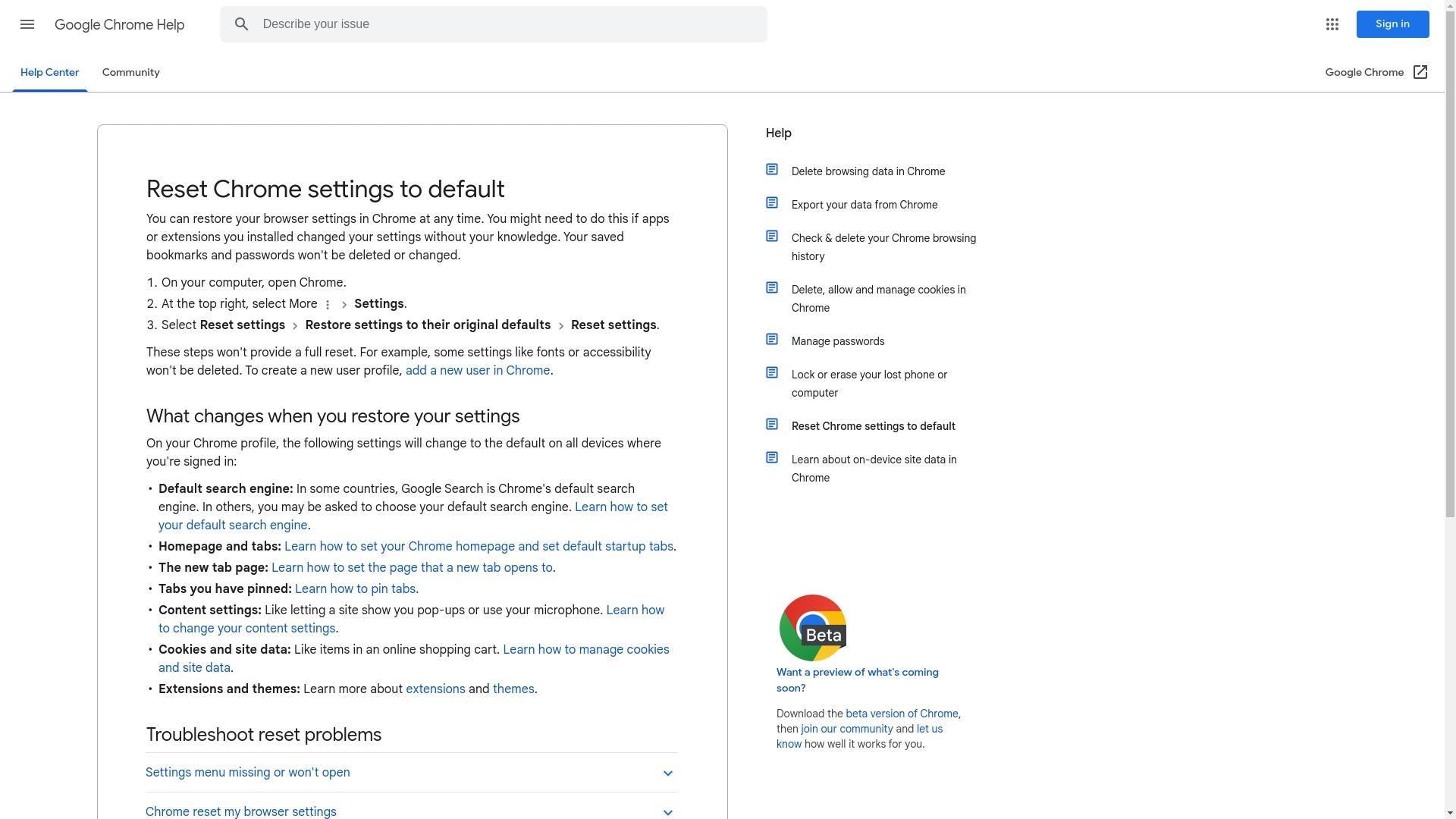Screen dimensions: 1456x819
Task: Click the Sign in button
Action: (x=1393, y=24)
